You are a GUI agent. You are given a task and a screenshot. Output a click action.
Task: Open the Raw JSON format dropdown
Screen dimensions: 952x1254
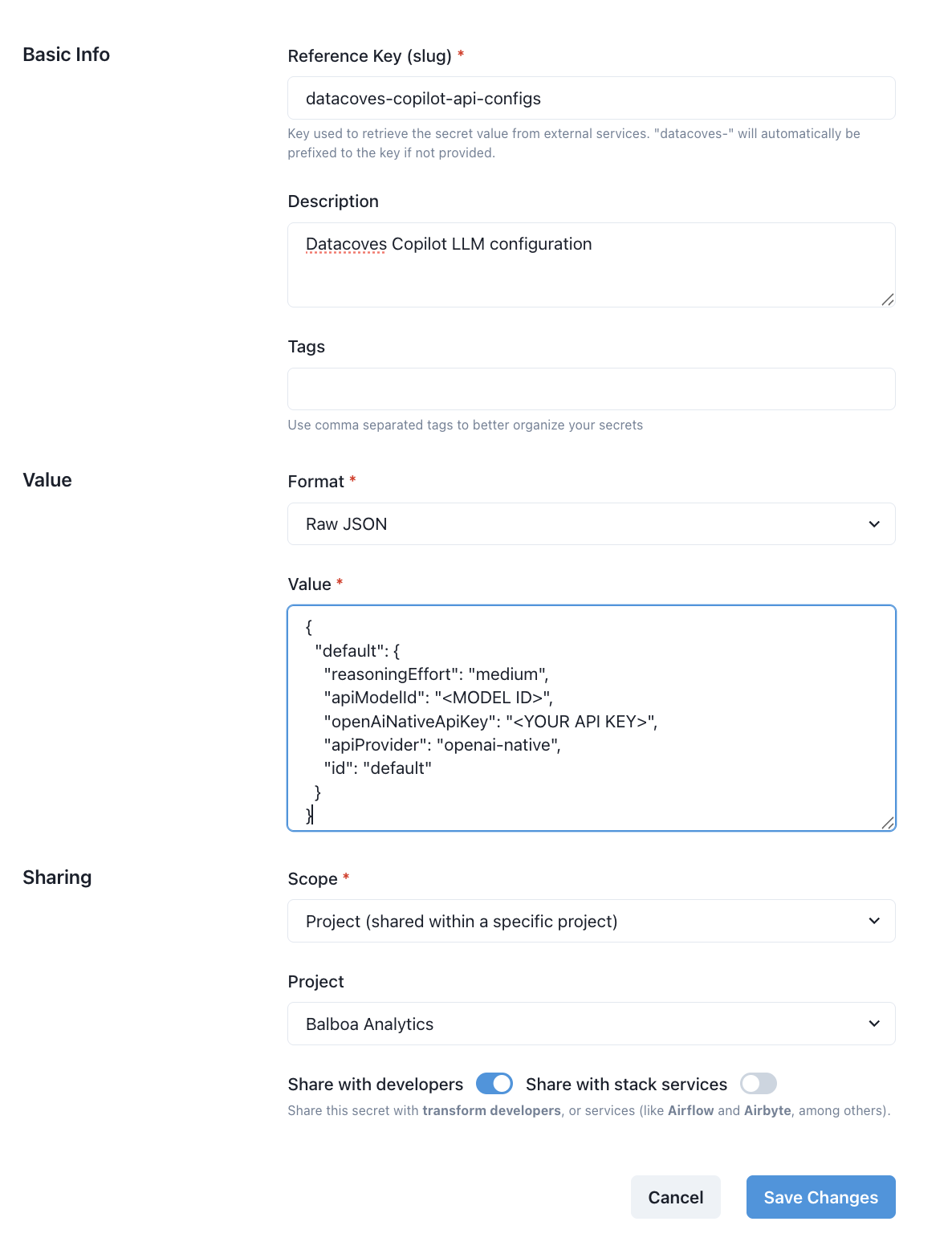[592, 524]
